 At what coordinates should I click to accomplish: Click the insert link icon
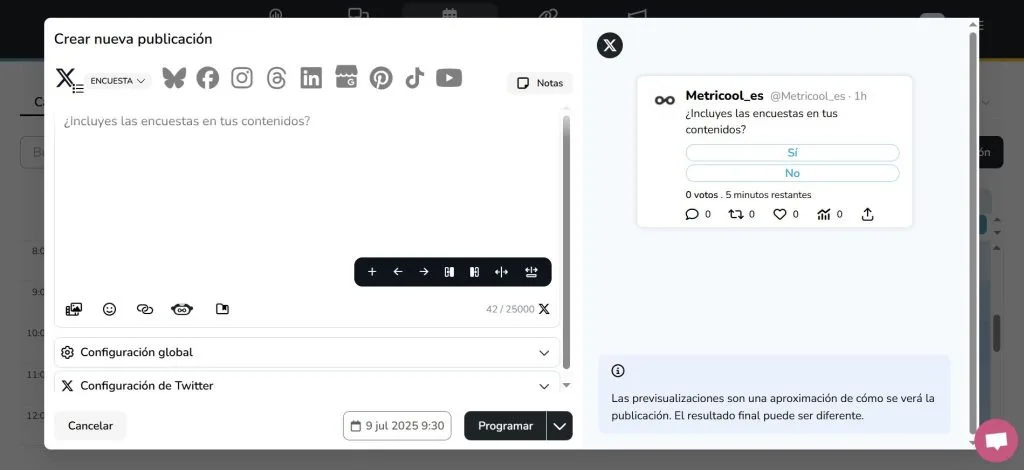145,309
